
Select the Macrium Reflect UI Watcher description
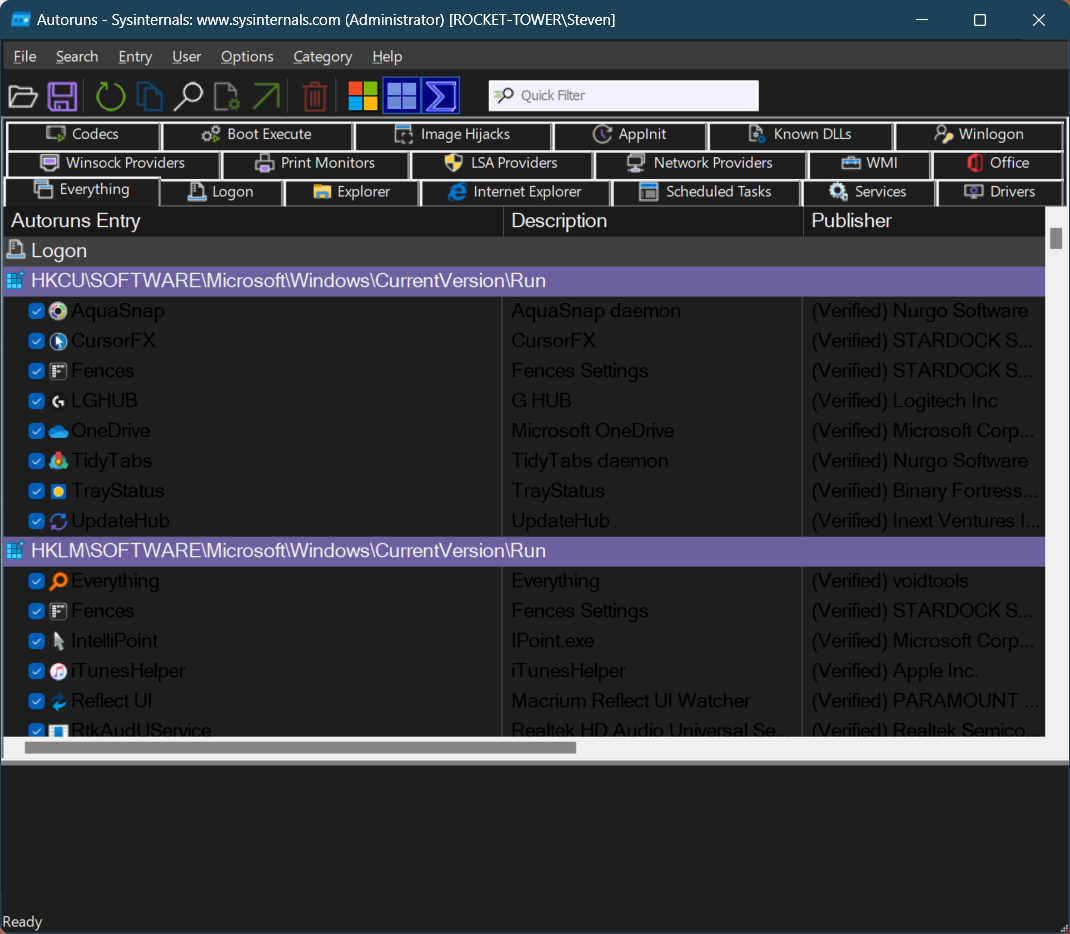tap(631, 701)
